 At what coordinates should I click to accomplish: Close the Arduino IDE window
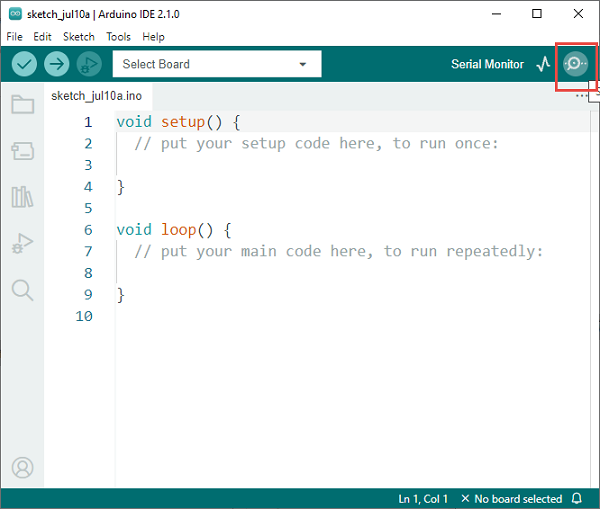tap(578, 14)
